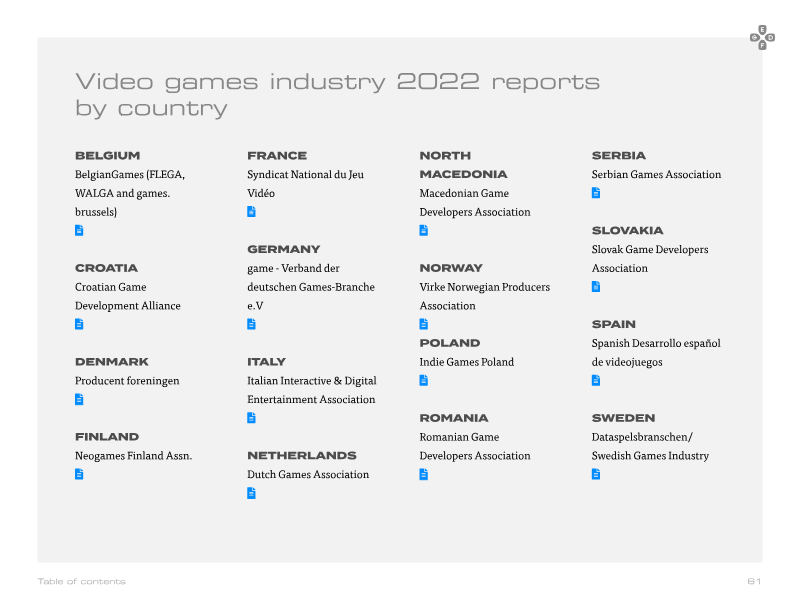The height and width of the screenshot is (600, 800).
Task: Open the Finland report document icon
Action: pyautogui.click(x=79, y=474)
